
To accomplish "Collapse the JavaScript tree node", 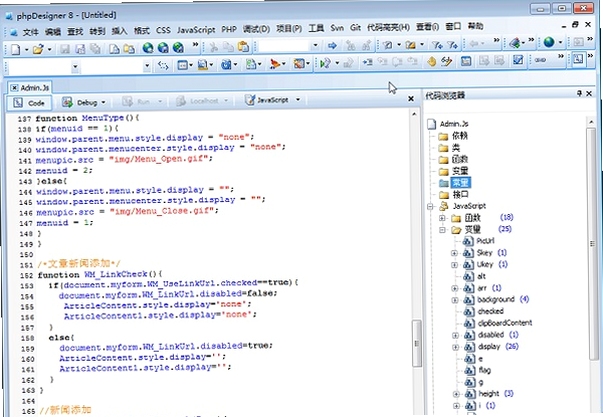I will pos(430,207).
